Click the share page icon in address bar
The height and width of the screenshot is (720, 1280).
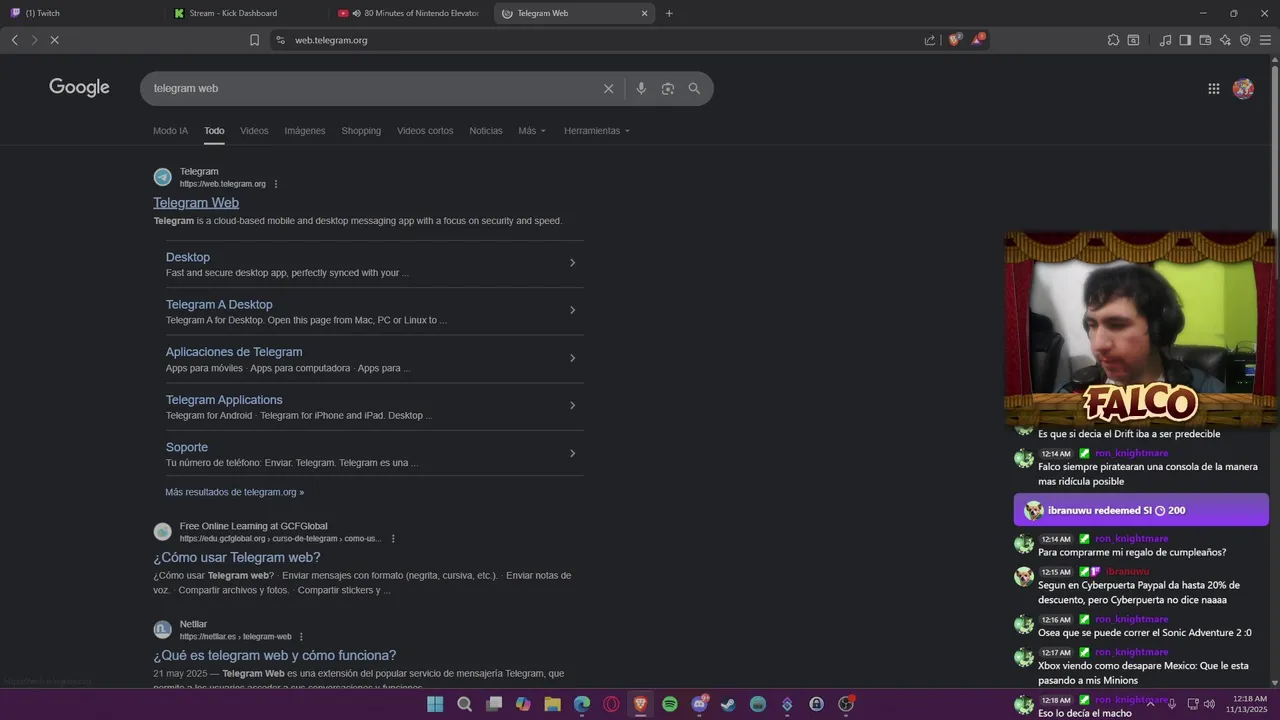coord(930,40)
